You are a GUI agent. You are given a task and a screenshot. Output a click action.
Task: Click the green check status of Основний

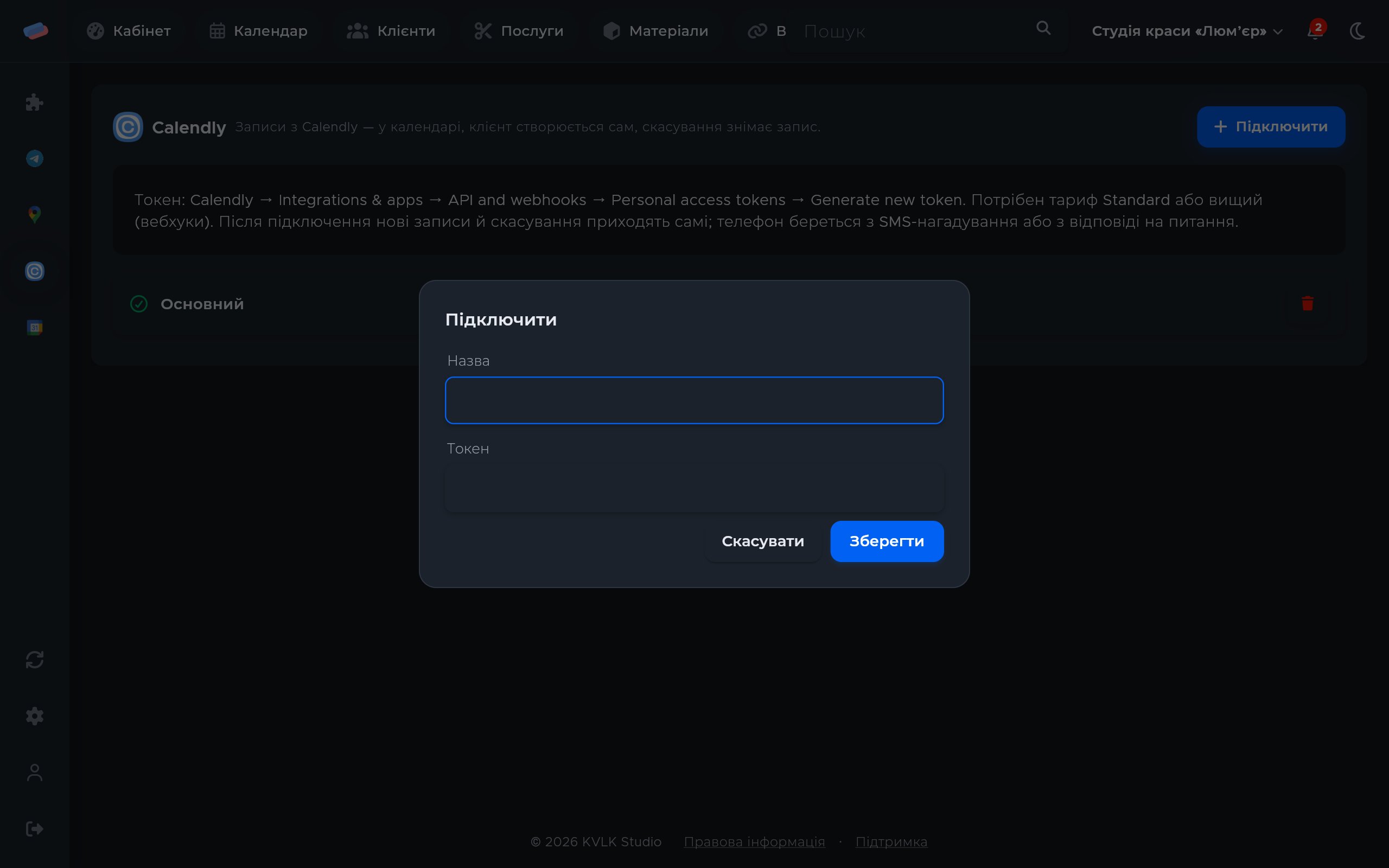tap(139, 304)
